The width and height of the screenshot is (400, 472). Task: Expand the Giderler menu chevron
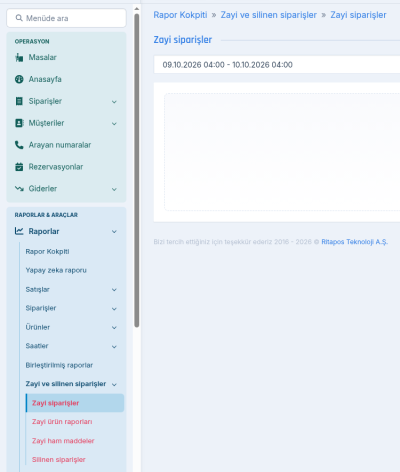[x=114, y=189]
